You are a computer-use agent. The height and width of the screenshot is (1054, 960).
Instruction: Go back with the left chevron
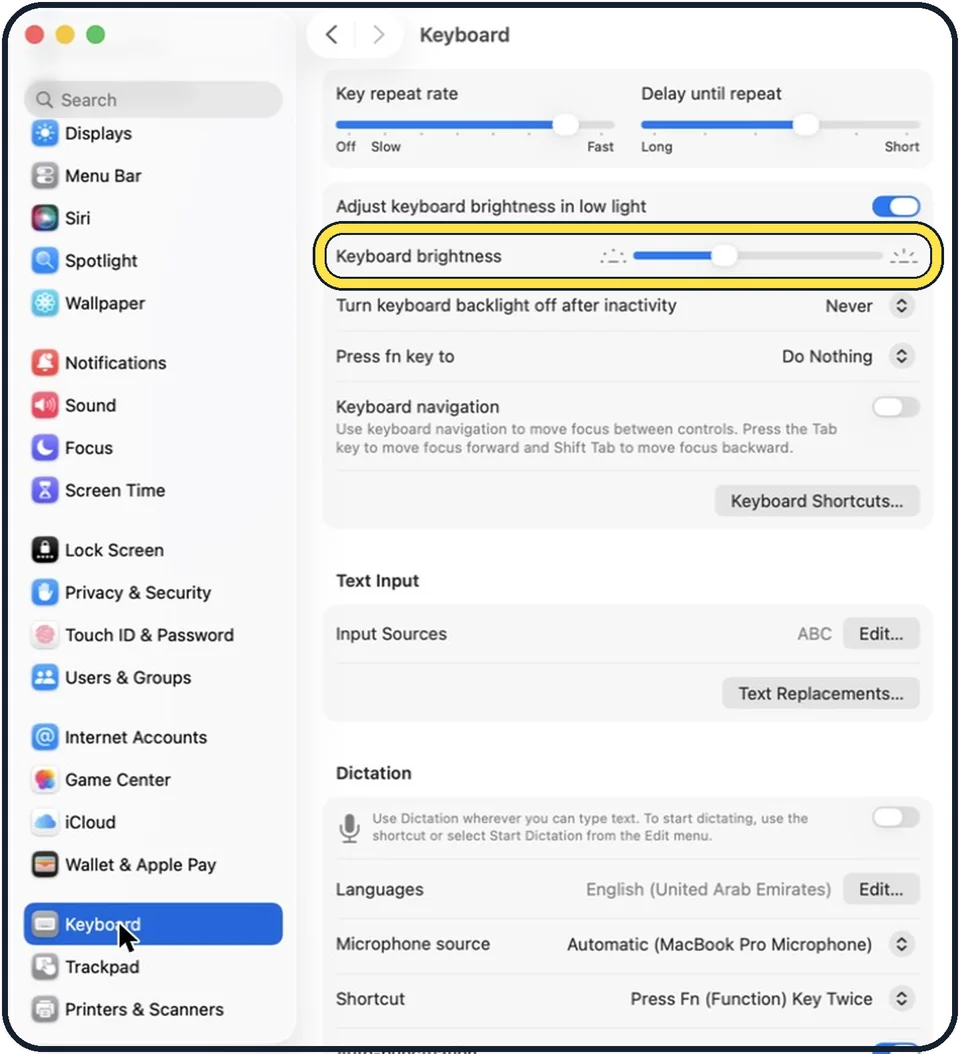pos(331,34)
